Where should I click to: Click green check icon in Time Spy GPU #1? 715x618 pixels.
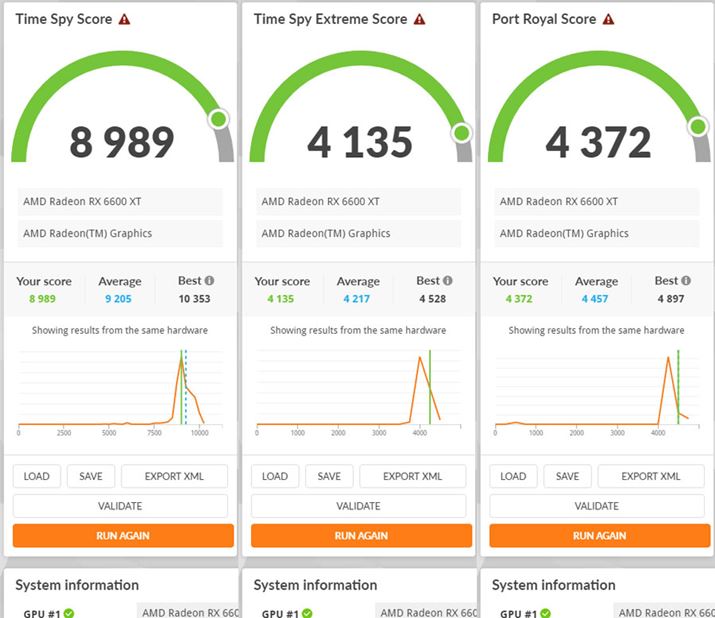(x=69, y=613)
